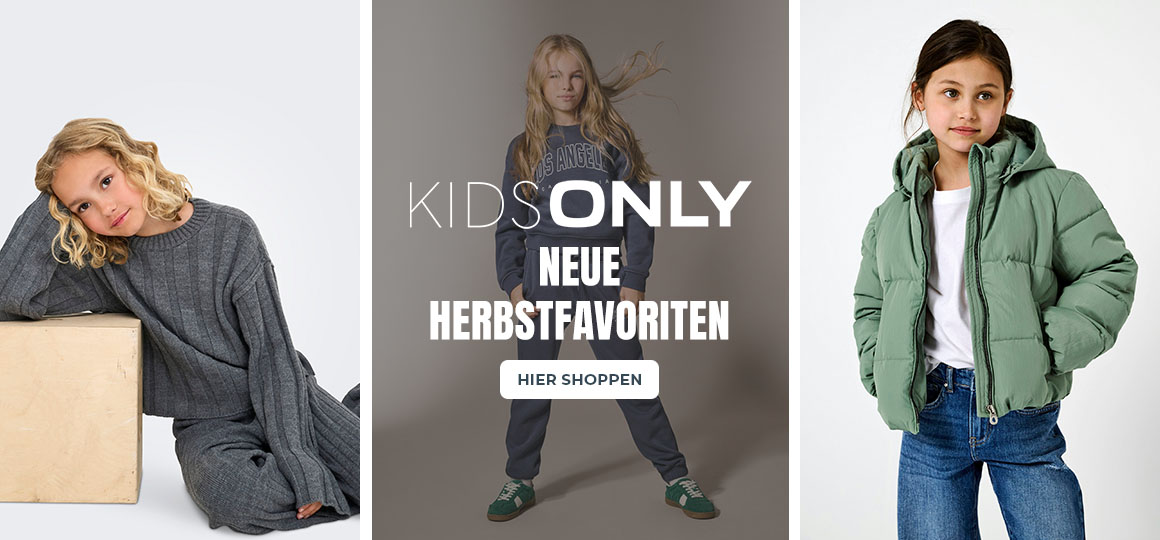Screen dimensions: 1160x540
Task: Click the HIER SHOPPEN button
Action: (579, 379)
